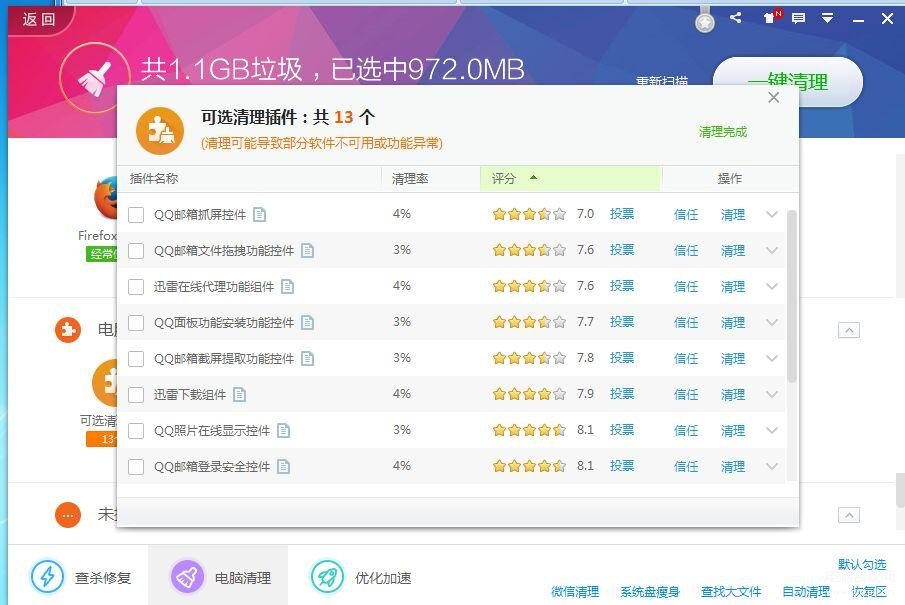905x605 pixels.
Task: Open details icon next to QQ面板功能安装功能控件
Action: pyautogui.click(x=308, y=322)
